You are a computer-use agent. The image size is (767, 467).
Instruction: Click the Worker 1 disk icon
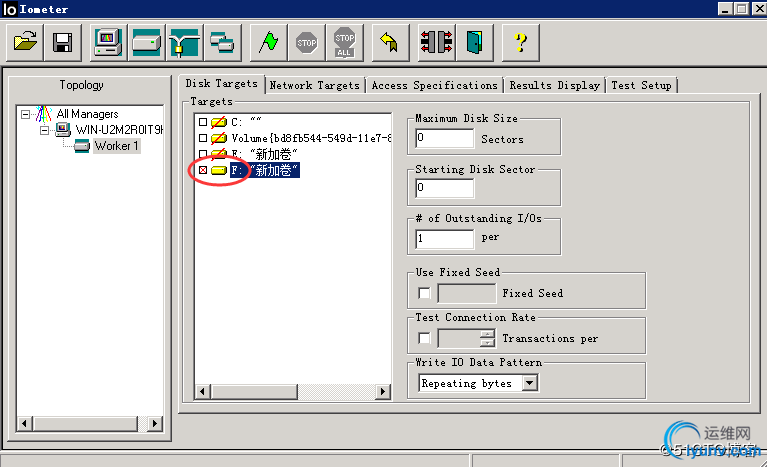pyautogui.click(x=82, y=146)
